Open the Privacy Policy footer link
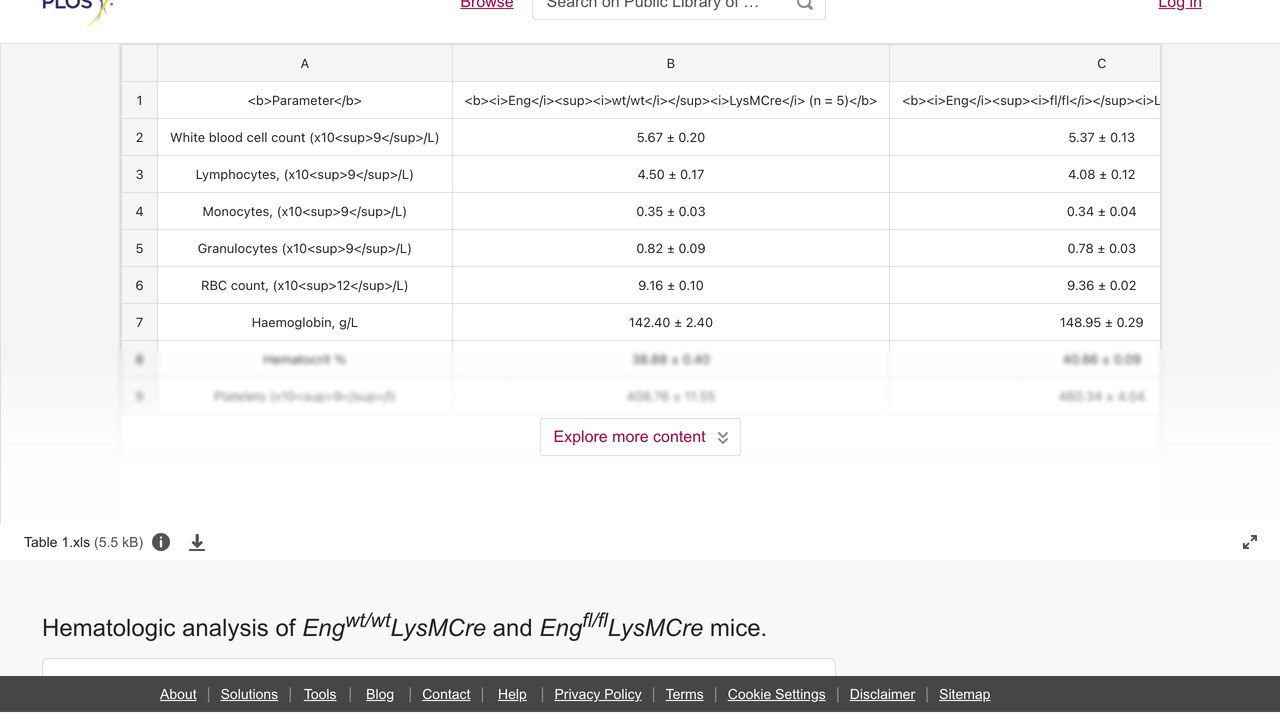This screenshot has height=720, width=1280. (598, 694)
